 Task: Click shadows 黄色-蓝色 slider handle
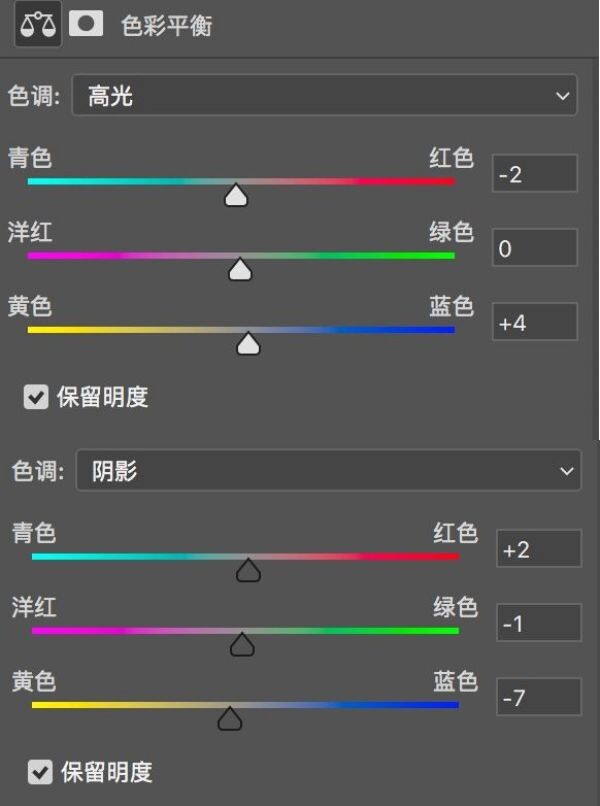point(230,719)
